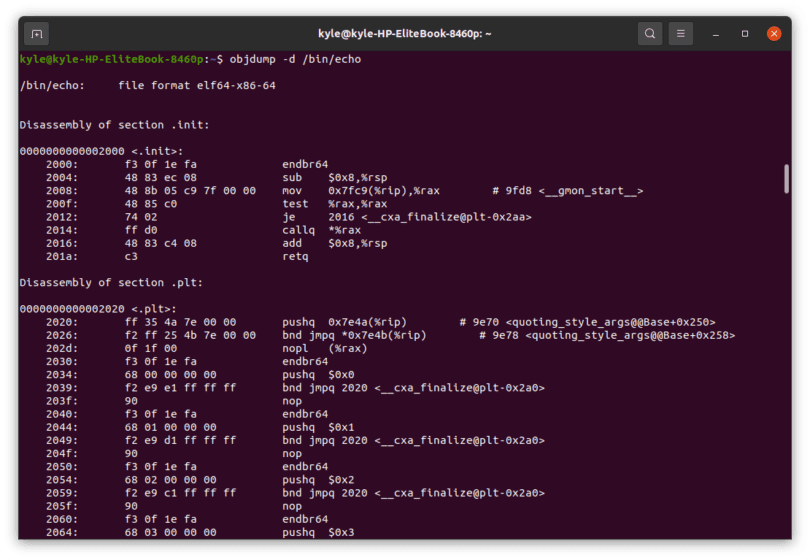810x560 pixels.
Task: Open a new terminal tab
Action: (37, 34)
